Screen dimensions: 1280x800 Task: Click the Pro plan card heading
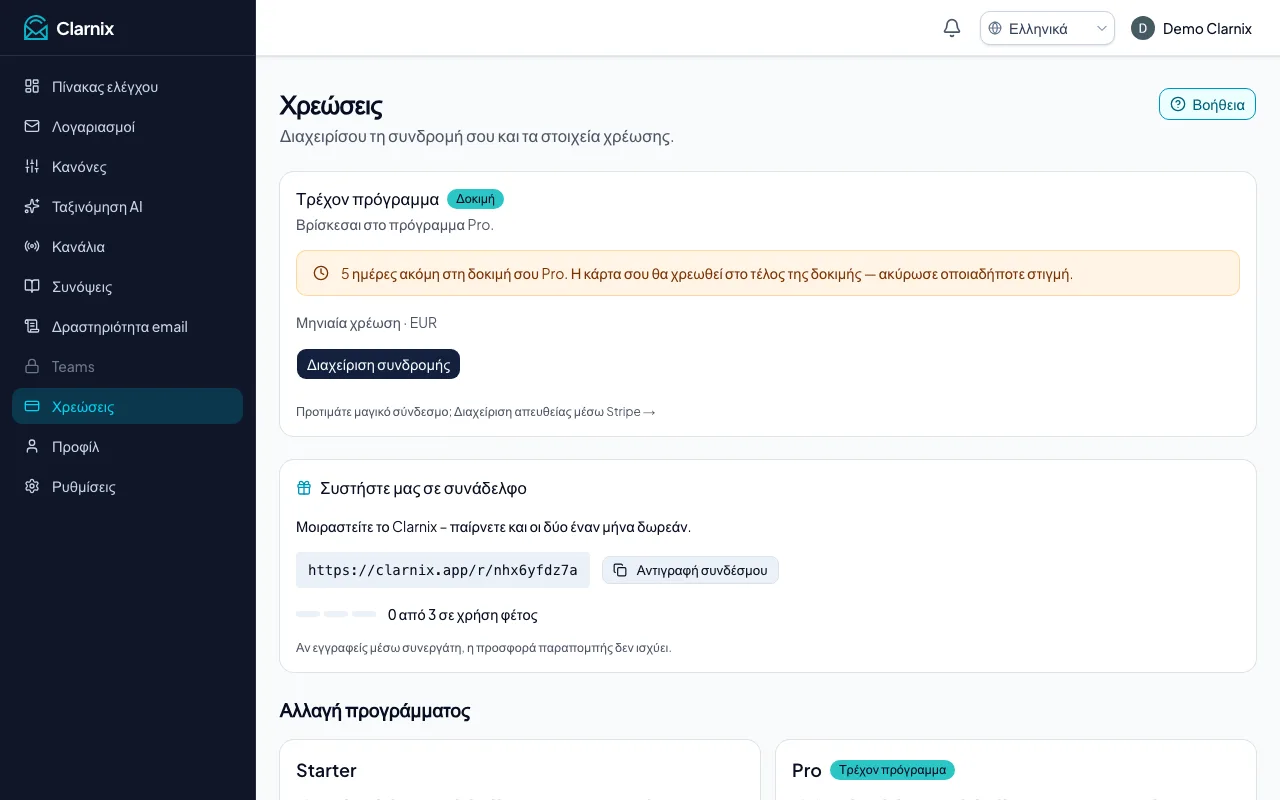coord(807,770)
